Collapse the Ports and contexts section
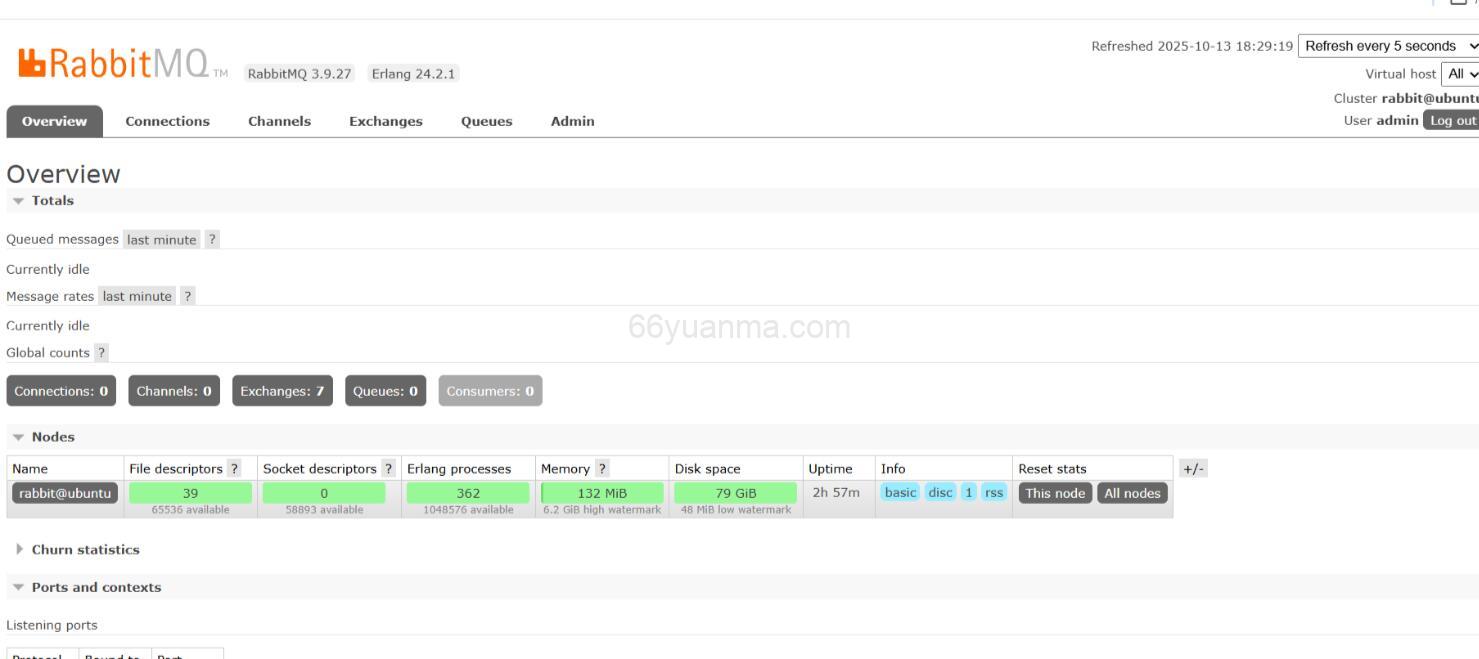1479x659 pixels. (87, 588)
